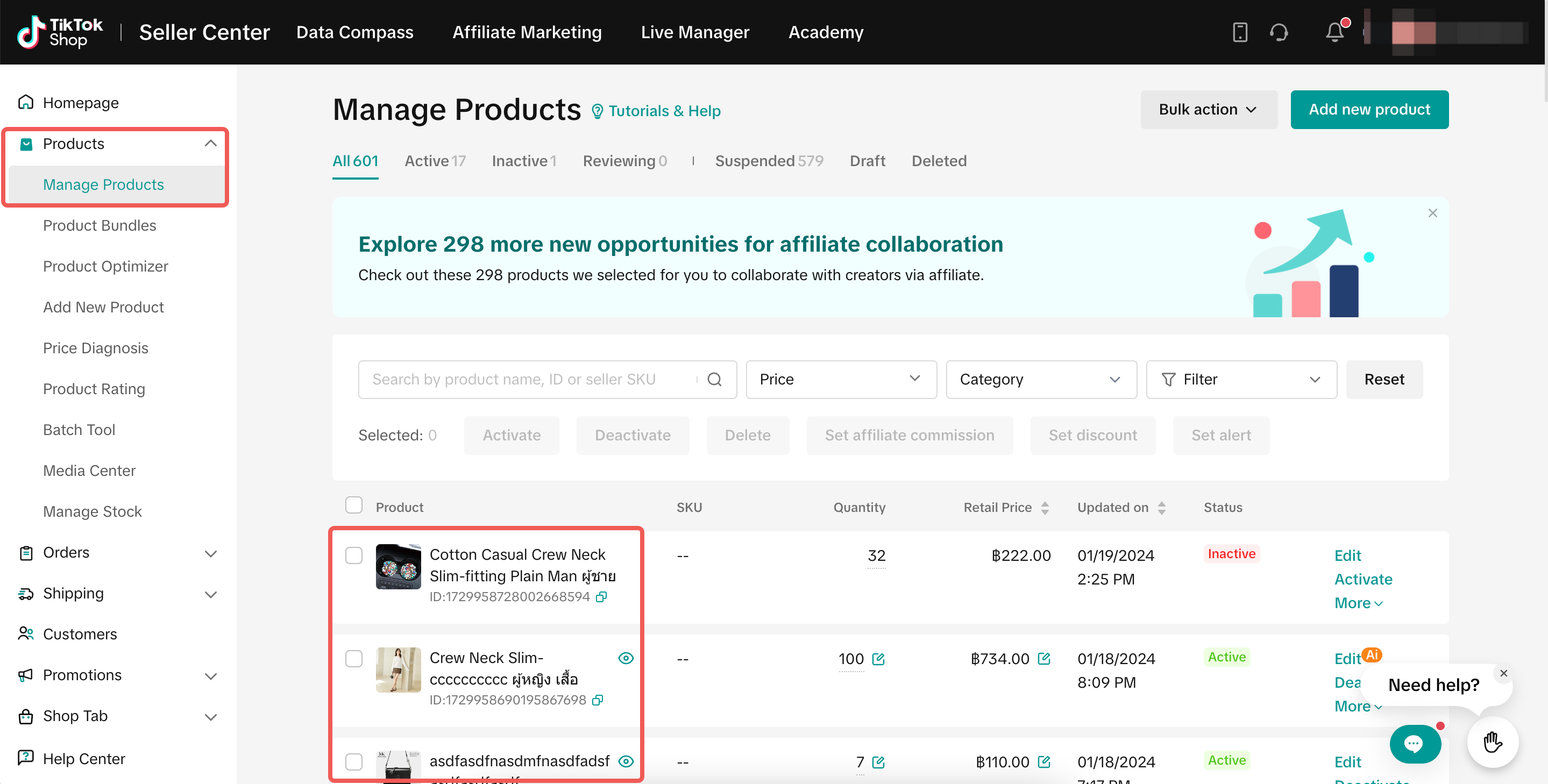Click the Homepage house icon
The height and width of the screenshot is (784, 1548).
point(25,102)
